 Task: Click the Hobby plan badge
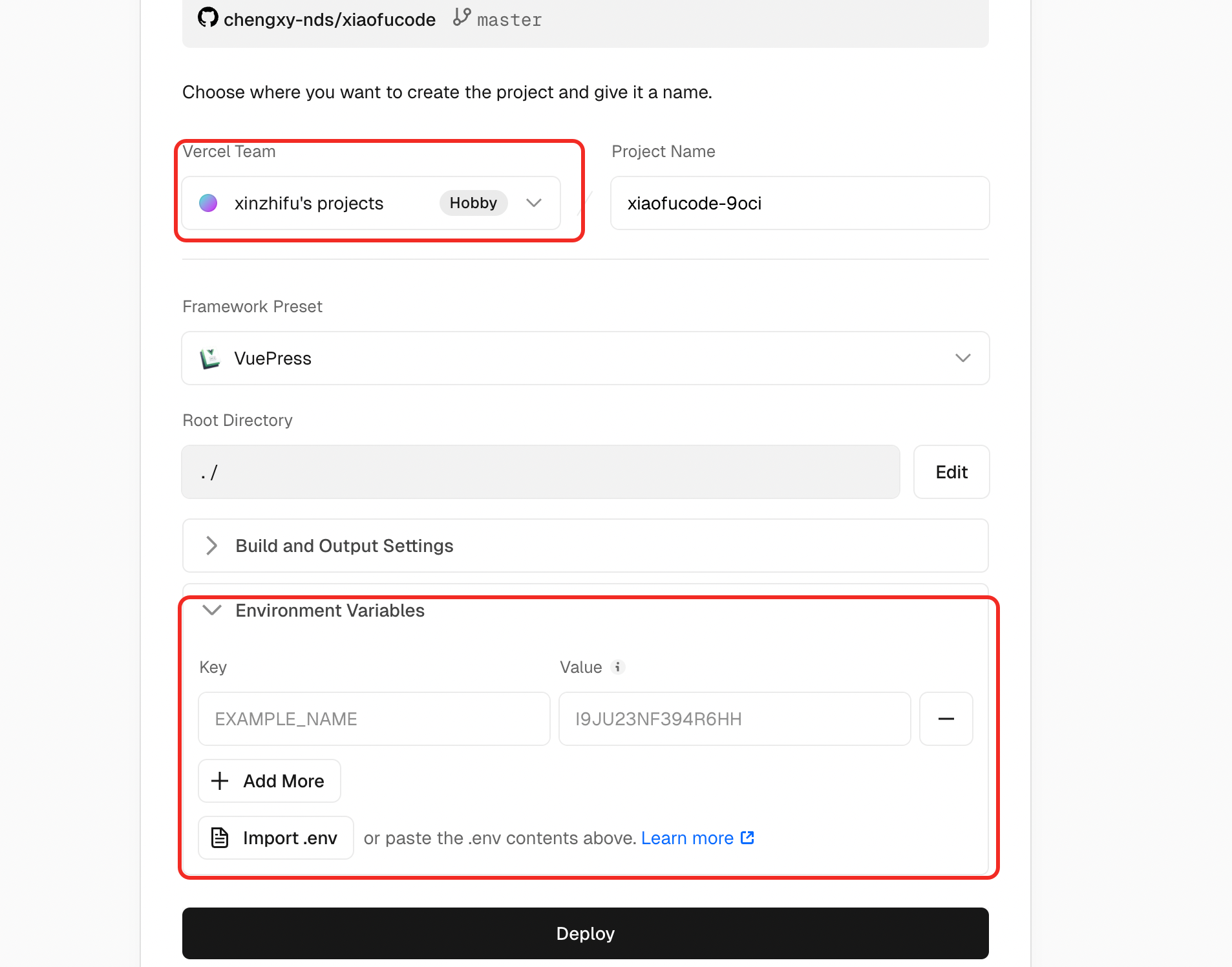473,203
